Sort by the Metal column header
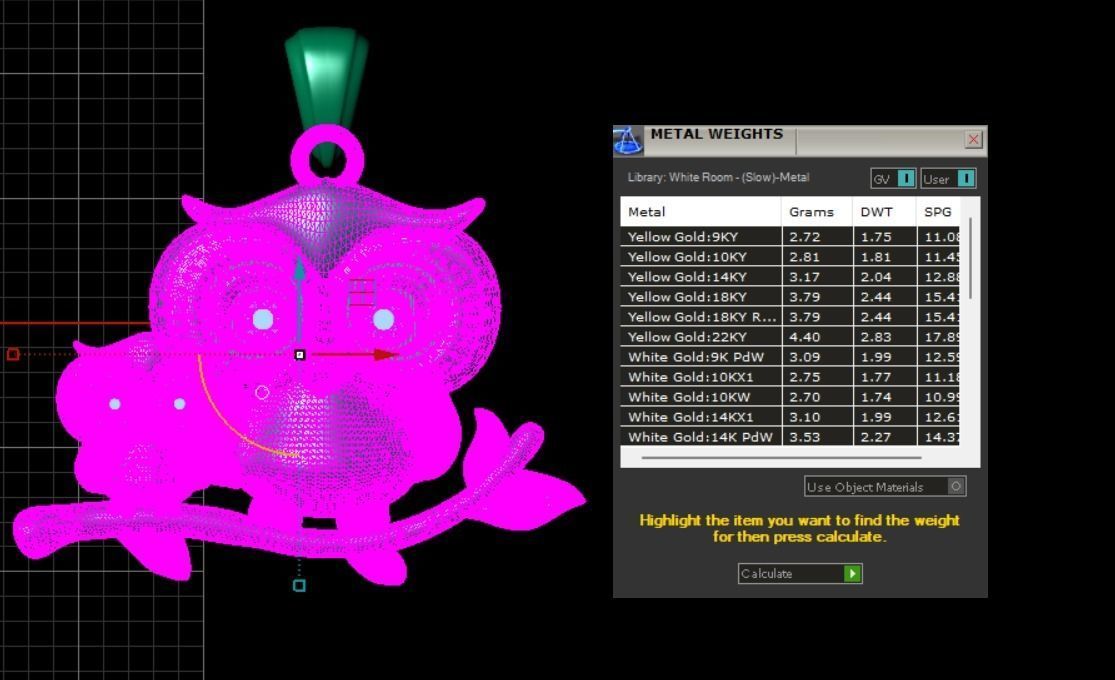The image size is (1115, 680). tap(700, 212)
